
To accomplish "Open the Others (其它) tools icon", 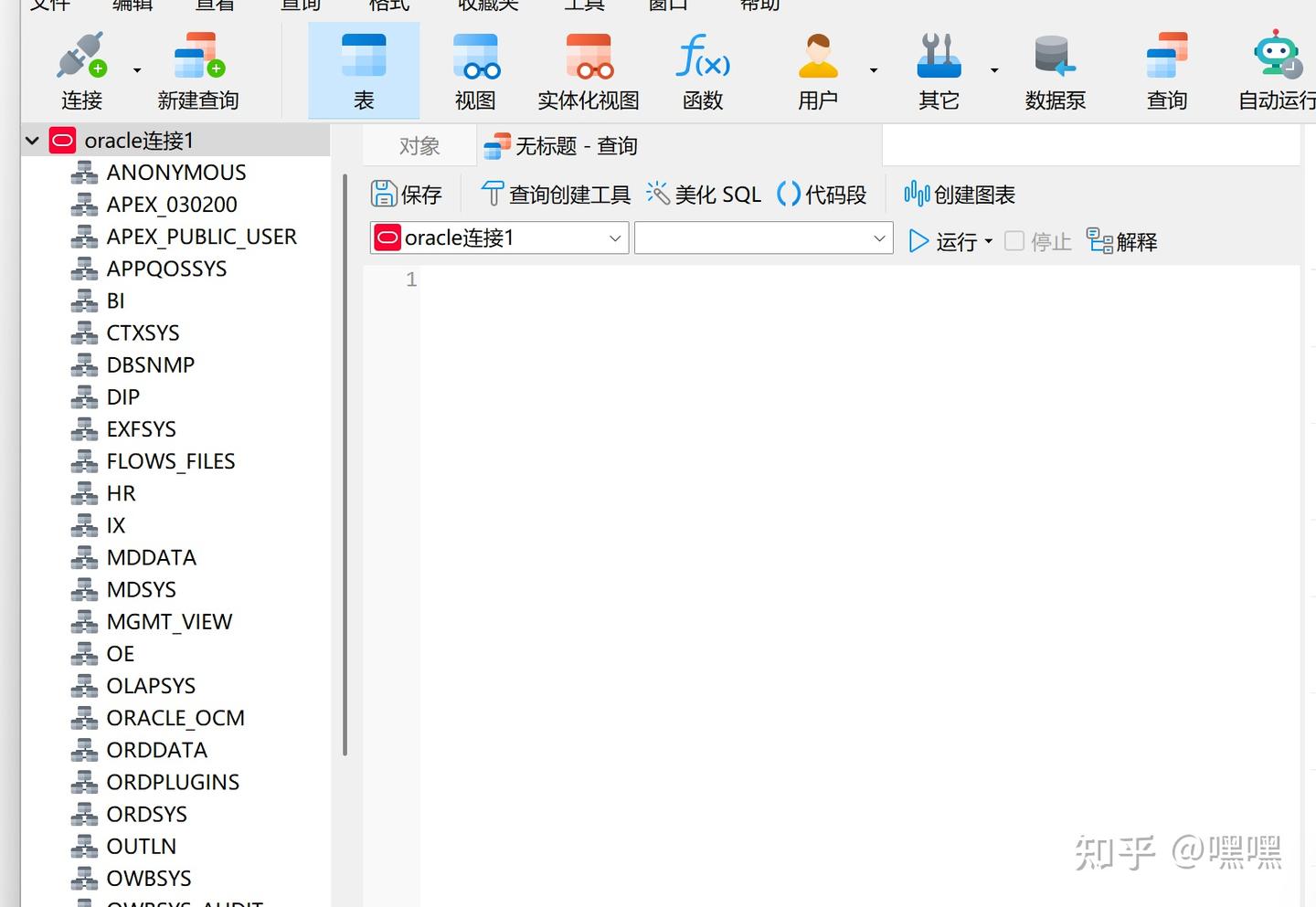I will 939,56.
